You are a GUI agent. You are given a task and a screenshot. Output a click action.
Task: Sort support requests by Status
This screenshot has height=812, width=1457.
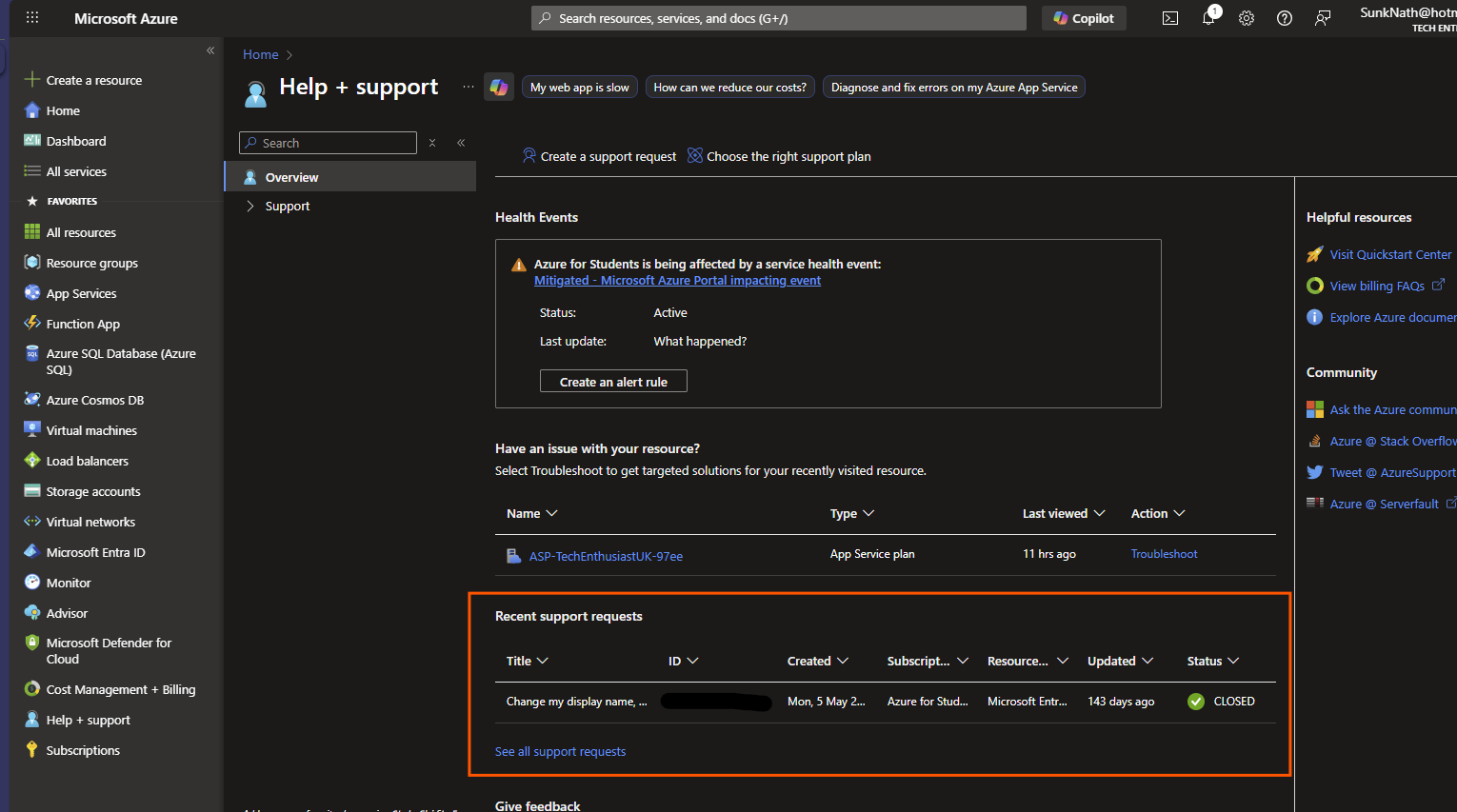[1212, 661]
